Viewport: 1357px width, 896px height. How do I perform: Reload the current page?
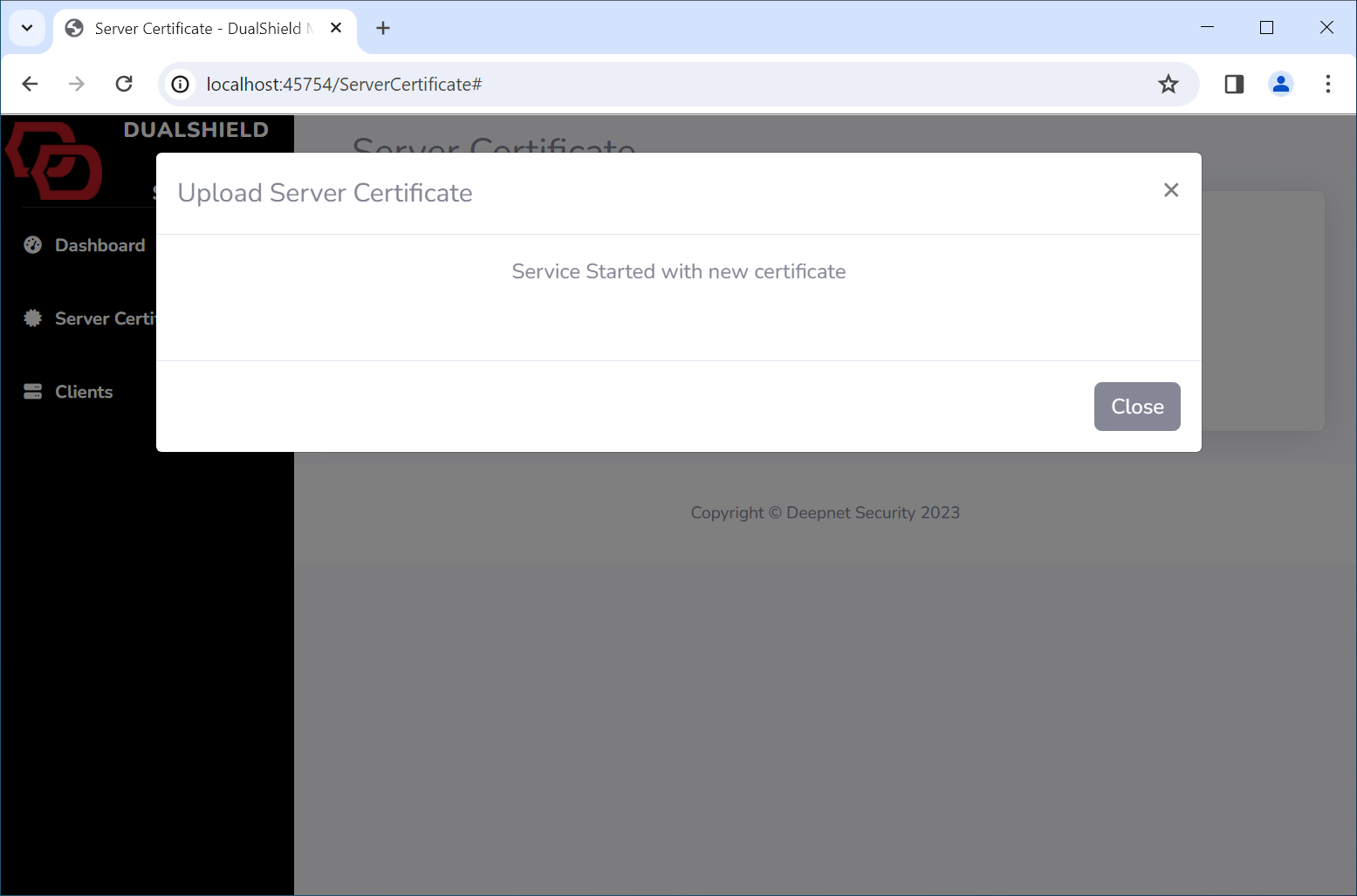(124, 84)
